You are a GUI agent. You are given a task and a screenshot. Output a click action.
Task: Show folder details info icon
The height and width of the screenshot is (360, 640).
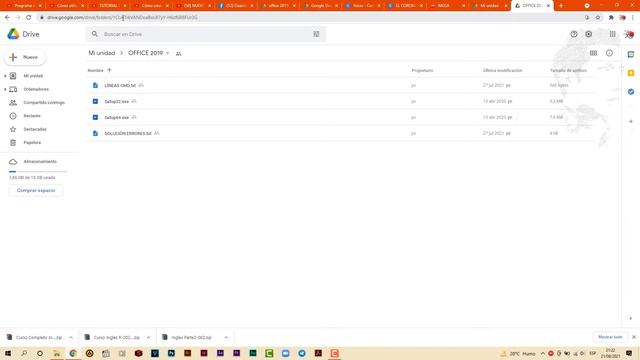tap(609, 53)
